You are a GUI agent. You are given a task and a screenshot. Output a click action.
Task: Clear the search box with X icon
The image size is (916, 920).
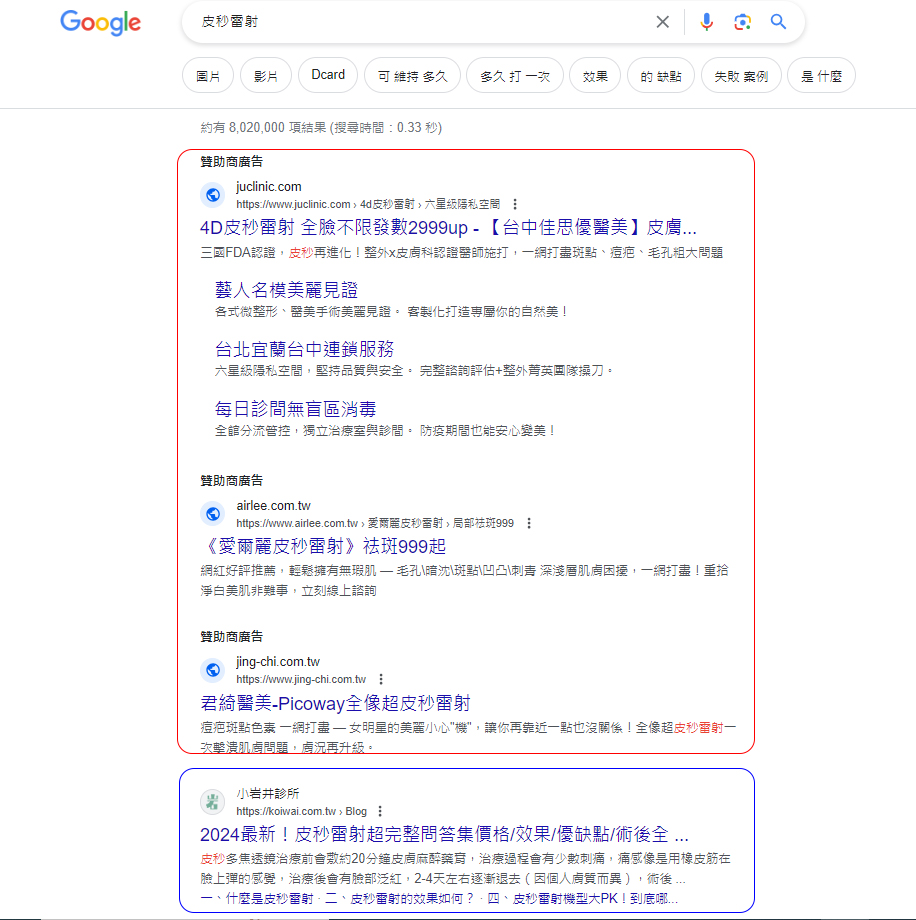coord(662,22)
